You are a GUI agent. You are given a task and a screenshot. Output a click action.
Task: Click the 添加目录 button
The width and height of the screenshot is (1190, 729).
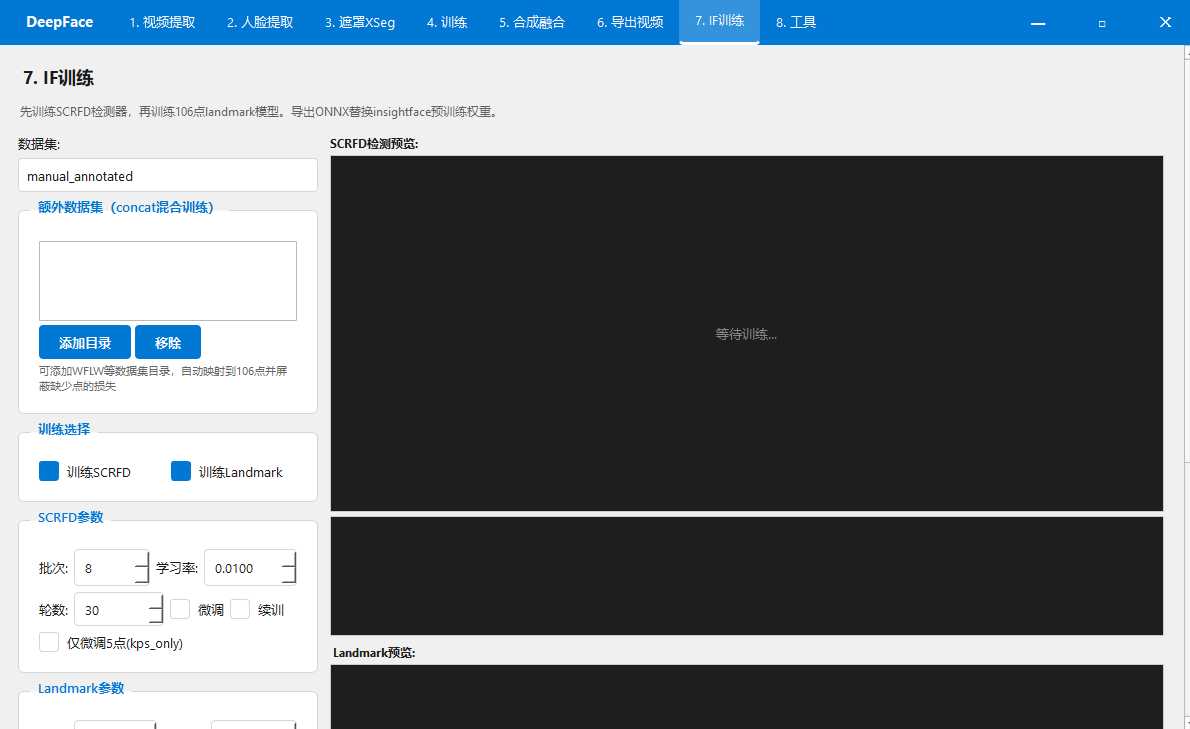(85, 342)
